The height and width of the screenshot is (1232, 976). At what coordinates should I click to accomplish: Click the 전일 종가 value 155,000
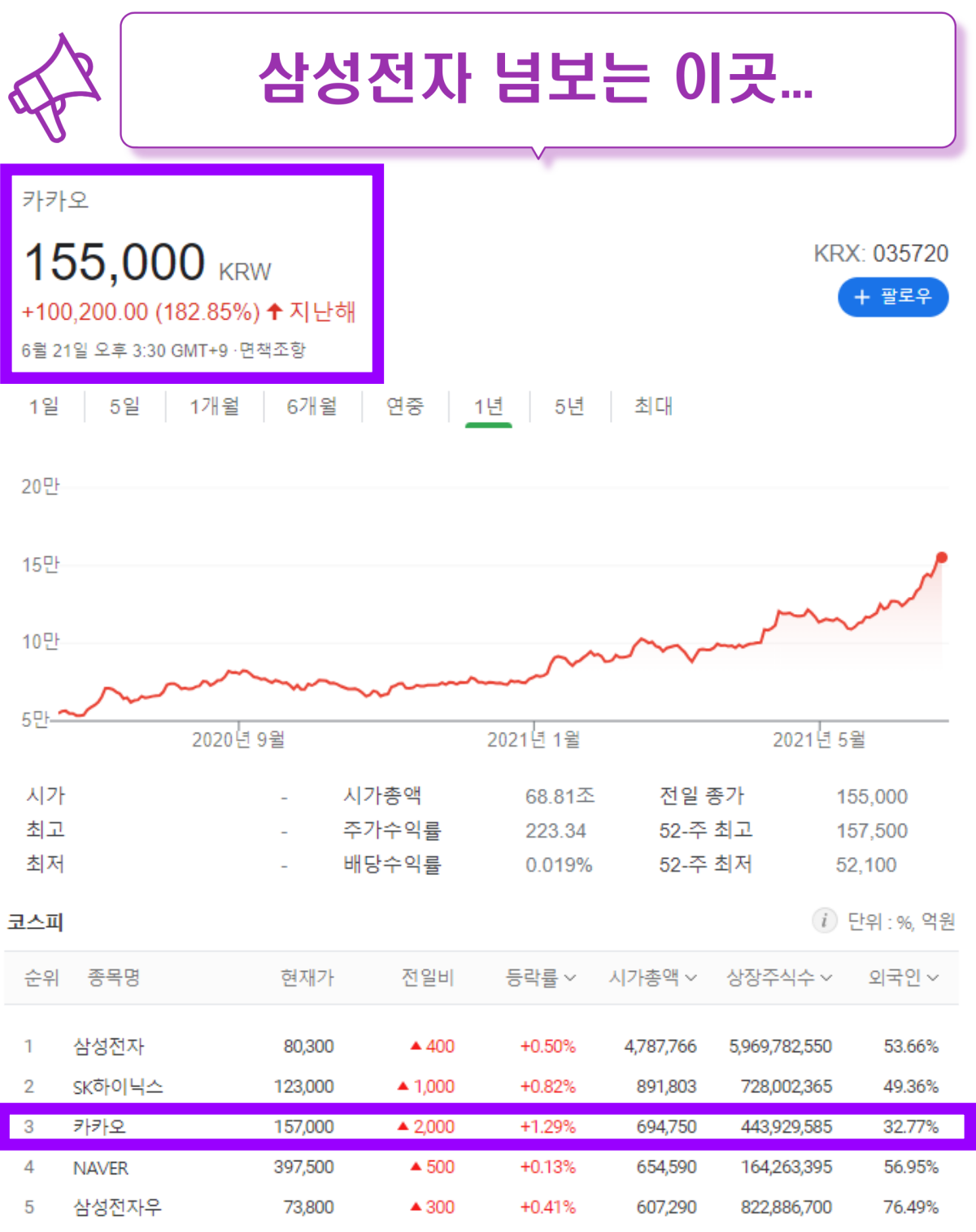[x=872, y=796]
